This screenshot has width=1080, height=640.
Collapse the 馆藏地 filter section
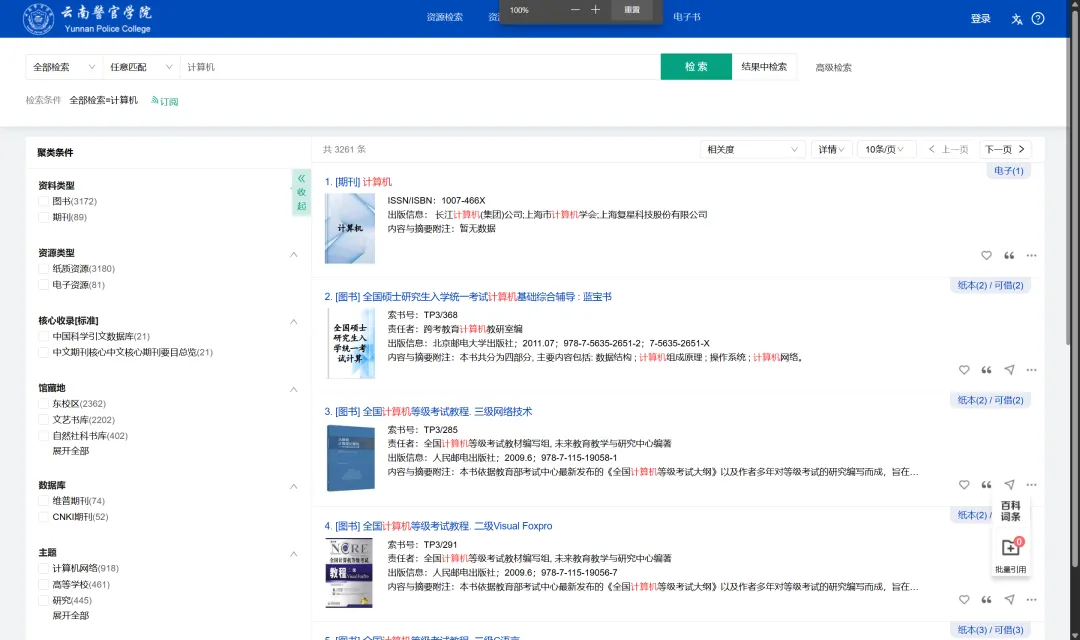click(x=293, y=387)
